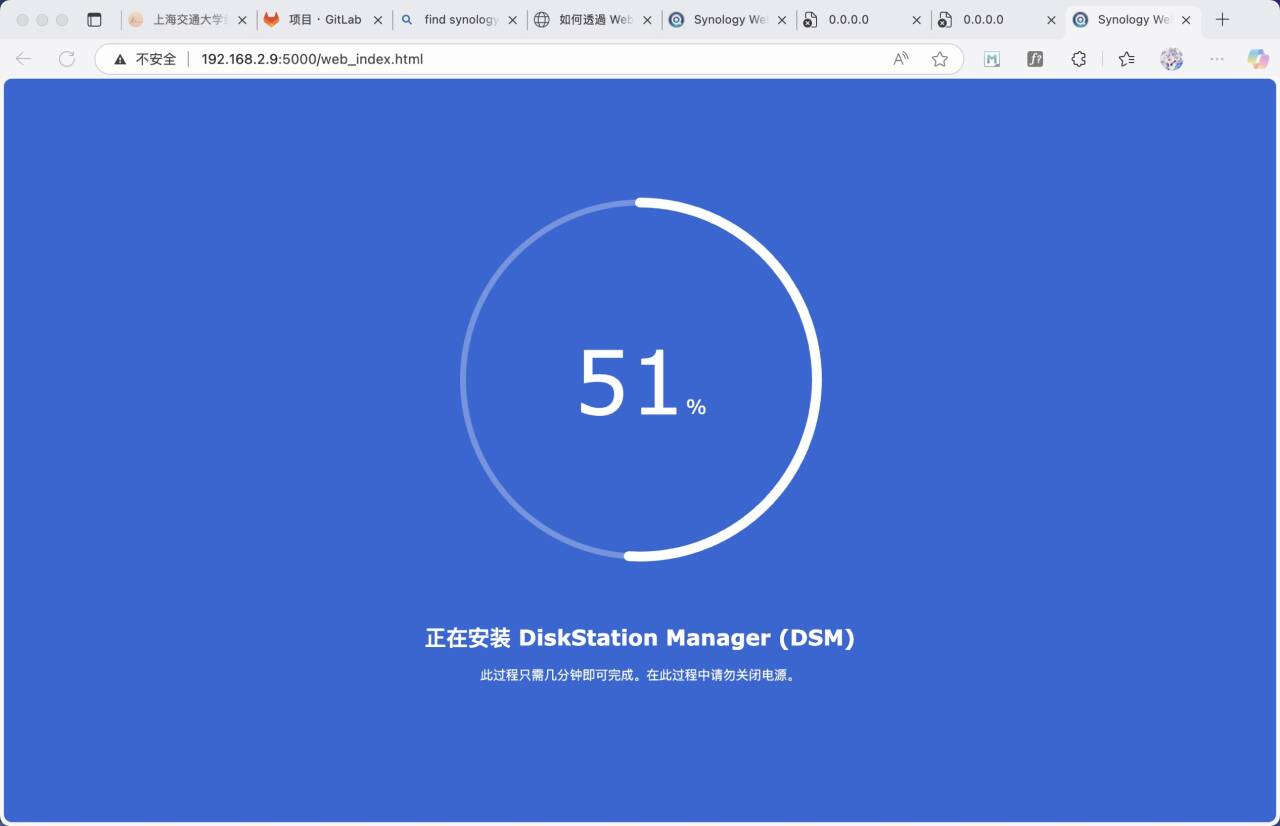
Task: Click the warning triangle security icon
Action: click(120, 59)
